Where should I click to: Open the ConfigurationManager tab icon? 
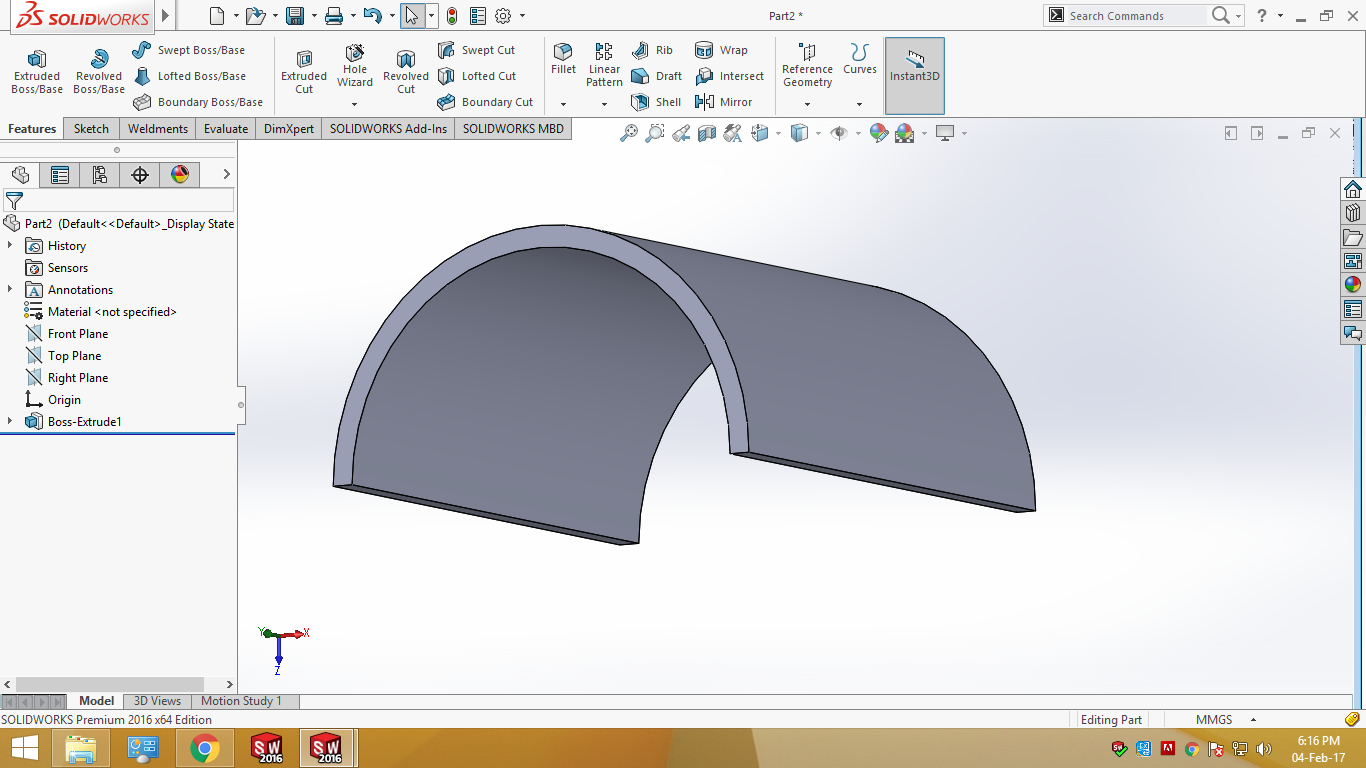coord(100,175)
